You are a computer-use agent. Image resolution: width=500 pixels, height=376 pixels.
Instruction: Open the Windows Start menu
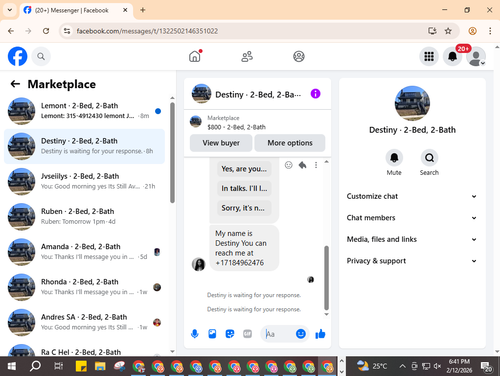point(11,366)
